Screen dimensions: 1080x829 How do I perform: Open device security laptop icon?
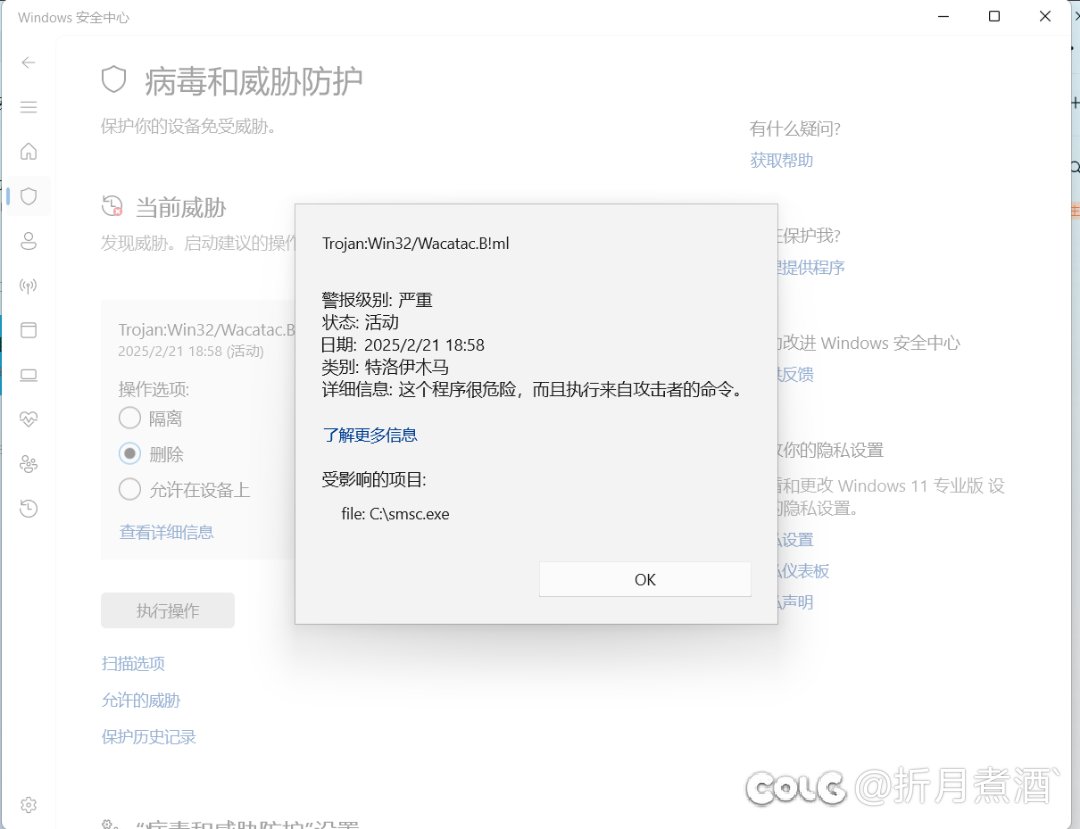coord(28,375)
